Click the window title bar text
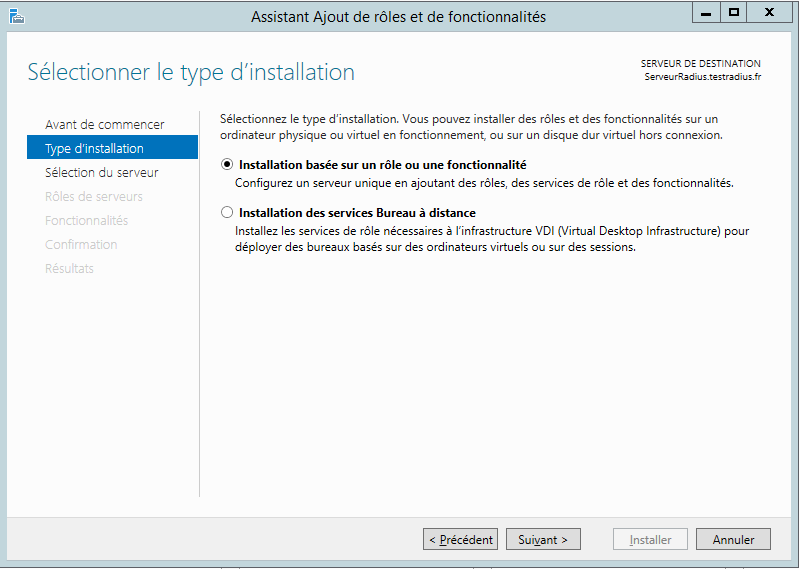 pyautogui.click(x=398, y=16)
